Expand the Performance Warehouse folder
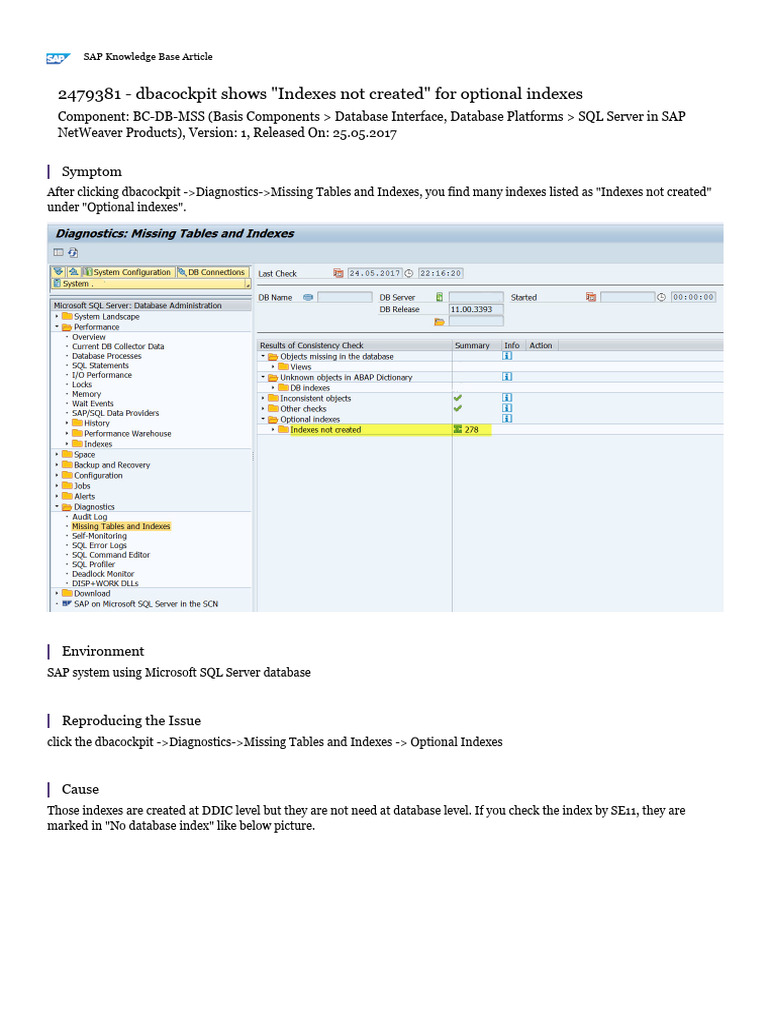Screen dimensions: 768x1024 coord(67,434)
